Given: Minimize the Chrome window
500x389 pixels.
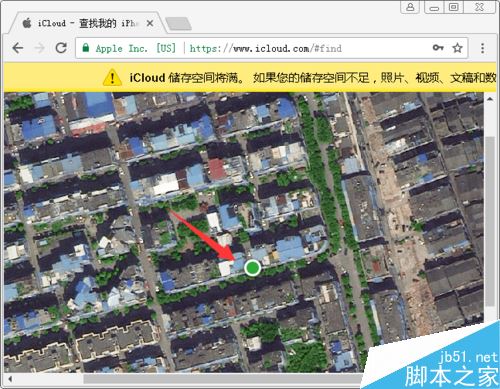Looking at the screenshot, I should click(x=434, y=7).
